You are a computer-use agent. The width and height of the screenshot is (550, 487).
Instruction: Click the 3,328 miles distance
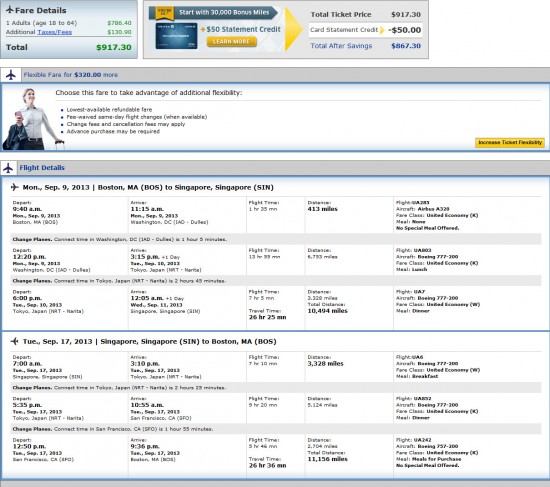[326, 364]
